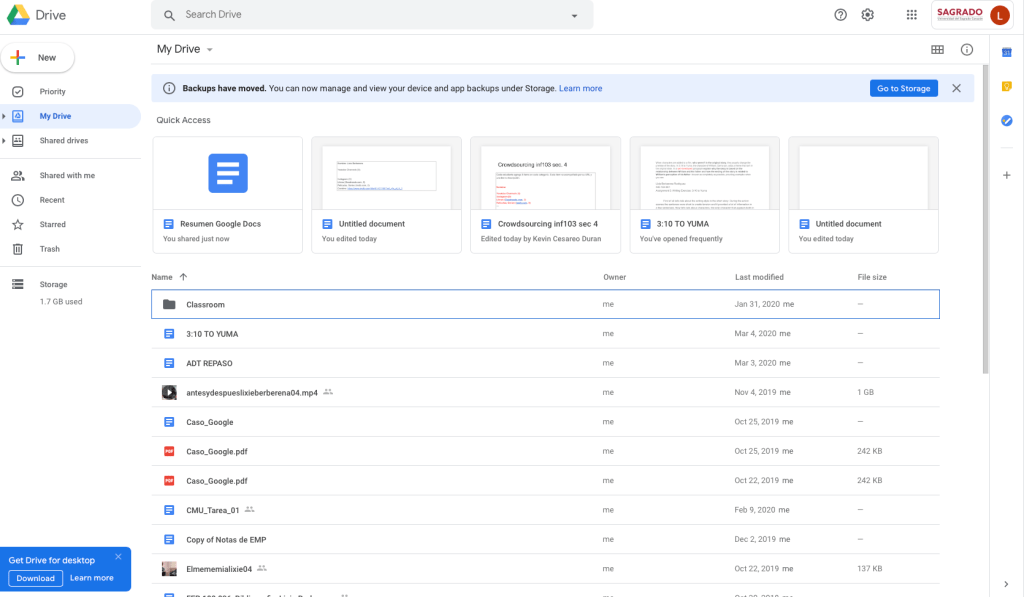Viewport: 1024px width, 597px height.
Task: Click the Storage icon in the sidebar
Action: click(18, 284)
